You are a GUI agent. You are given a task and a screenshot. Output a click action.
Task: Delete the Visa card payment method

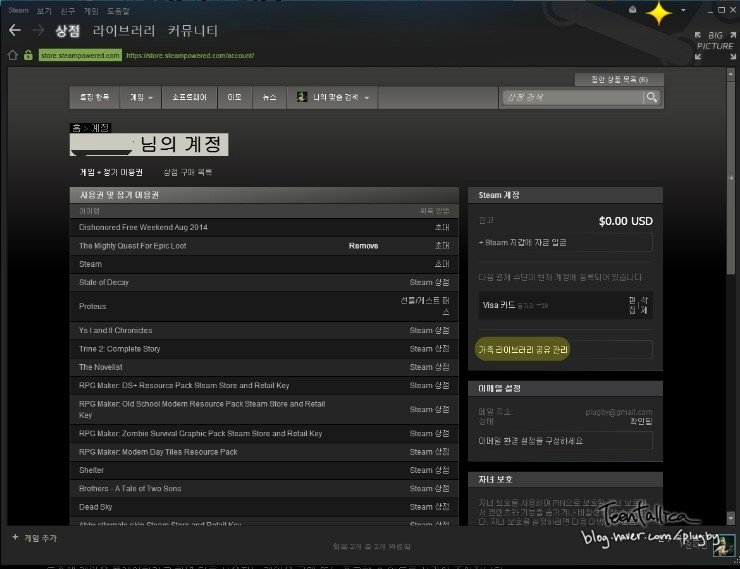[x=644, y=305]
